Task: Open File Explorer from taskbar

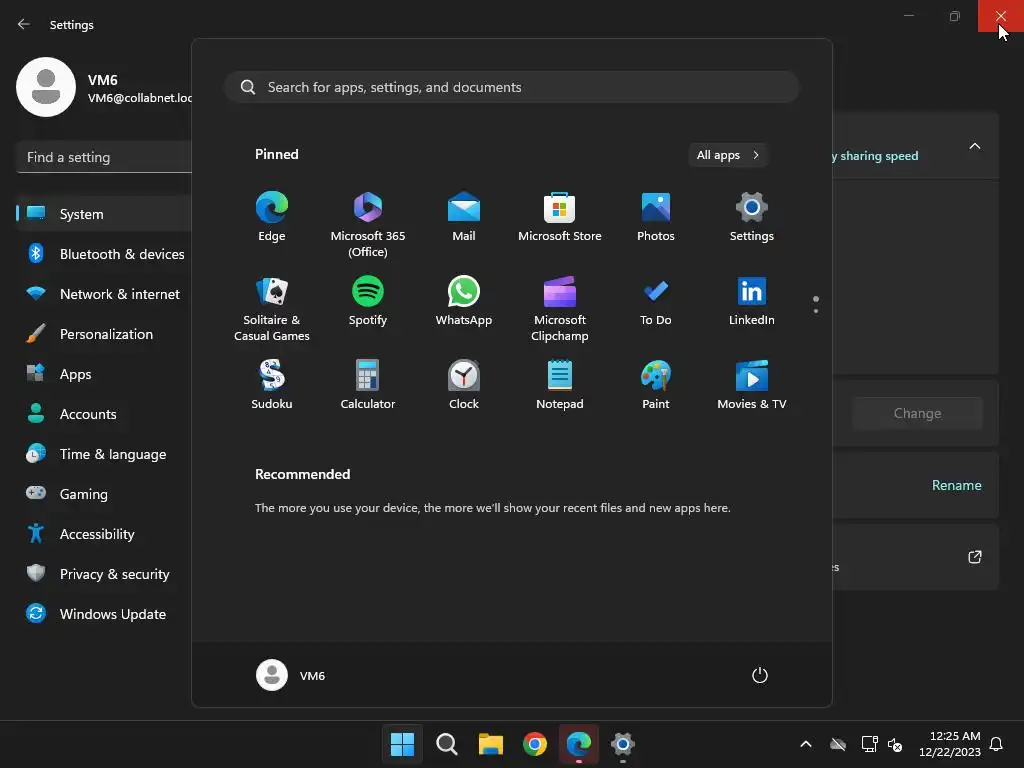Action: [x=490, y=744]
